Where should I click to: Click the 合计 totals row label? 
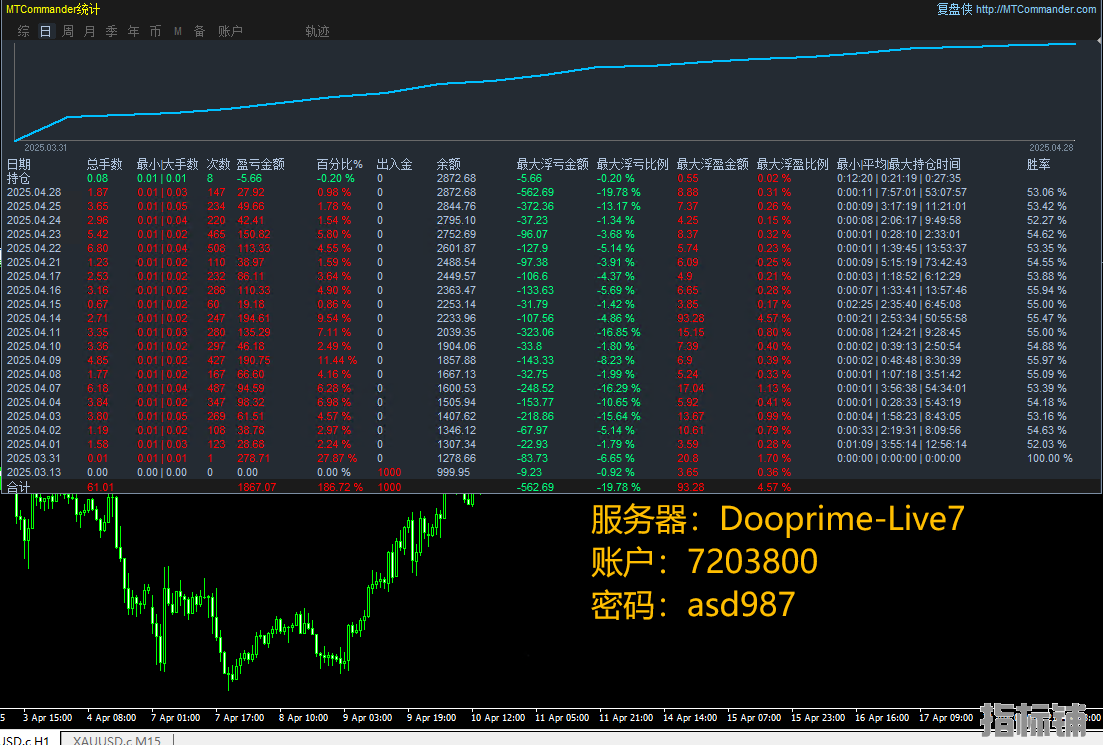19,487
